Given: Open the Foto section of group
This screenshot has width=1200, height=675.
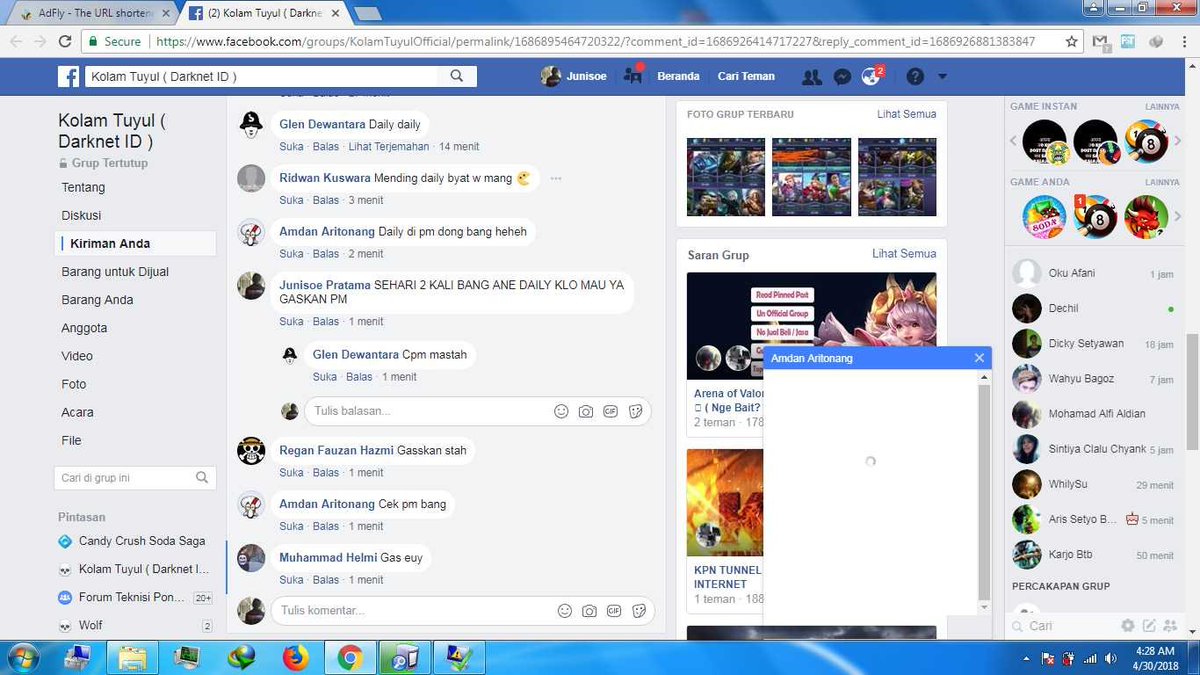Looking at the screenshot, I should tap(74, 384).
